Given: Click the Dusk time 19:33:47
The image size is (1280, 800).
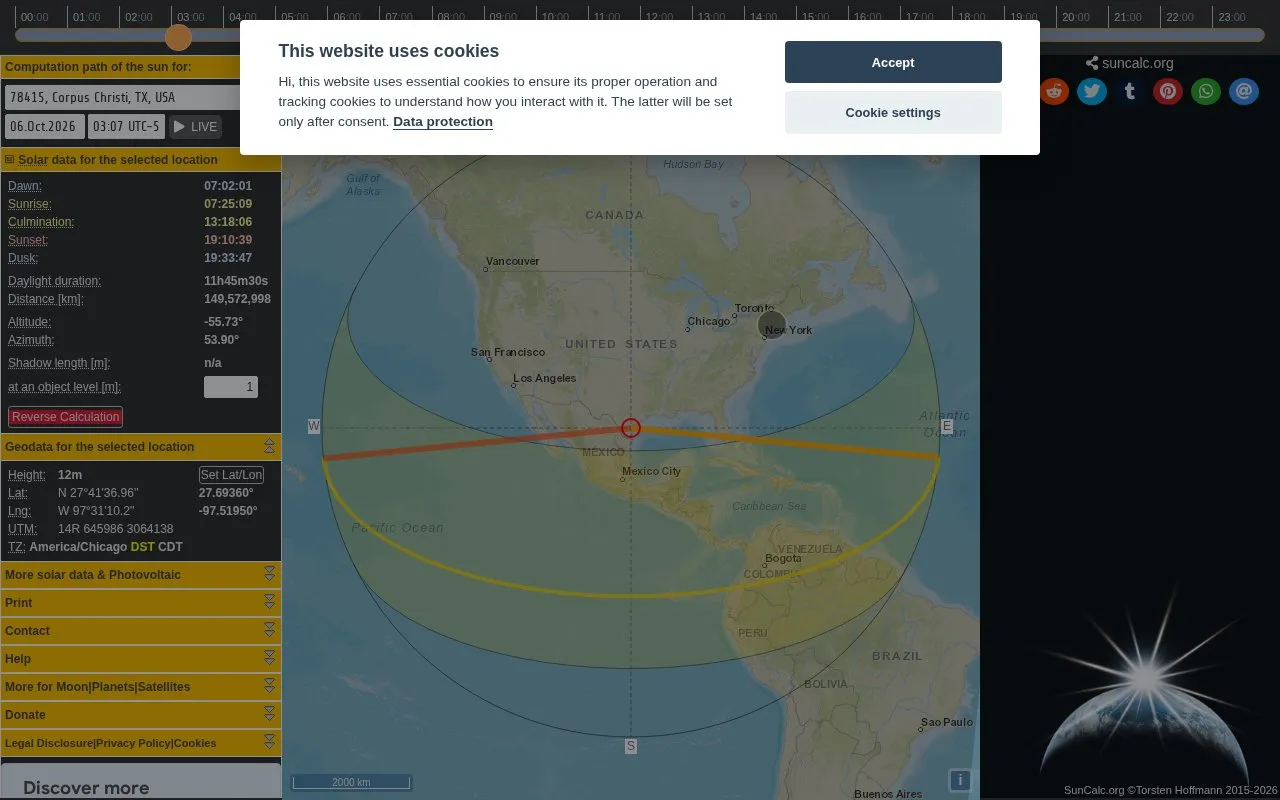Looking at the screenshot, I should [x=228, y=258].
